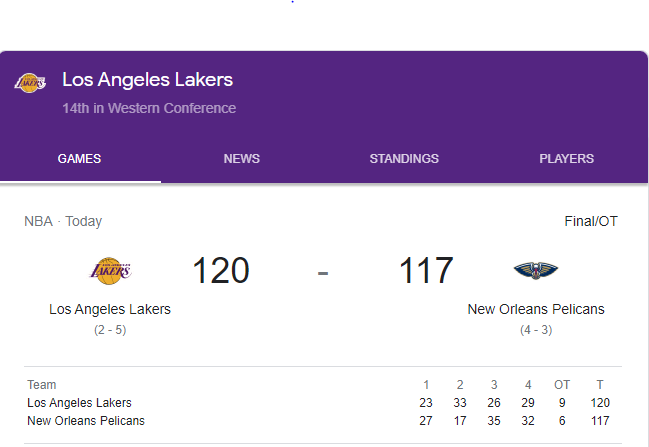
Task: Click the Lakers score 120
Action: [221, 271]
